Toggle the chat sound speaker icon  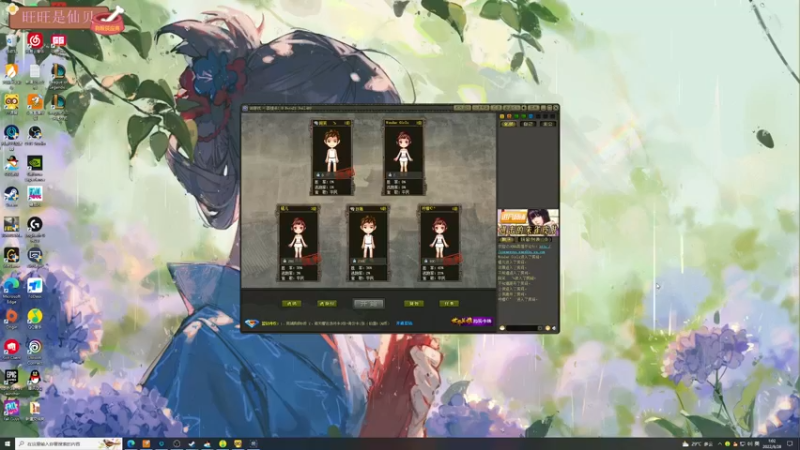pyautogui.click(x=554, y=328)
